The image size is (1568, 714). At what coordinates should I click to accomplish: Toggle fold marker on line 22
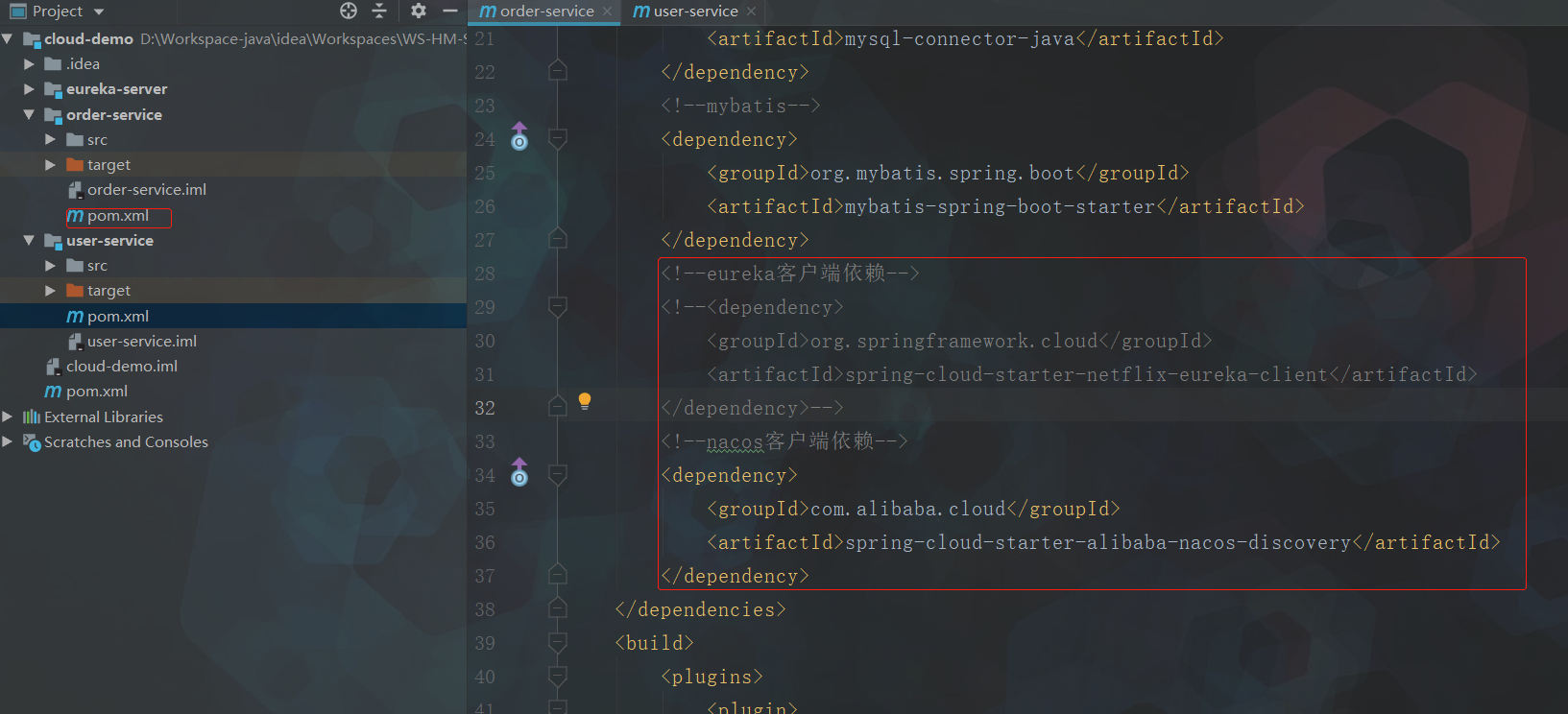(x=557, y=71)
